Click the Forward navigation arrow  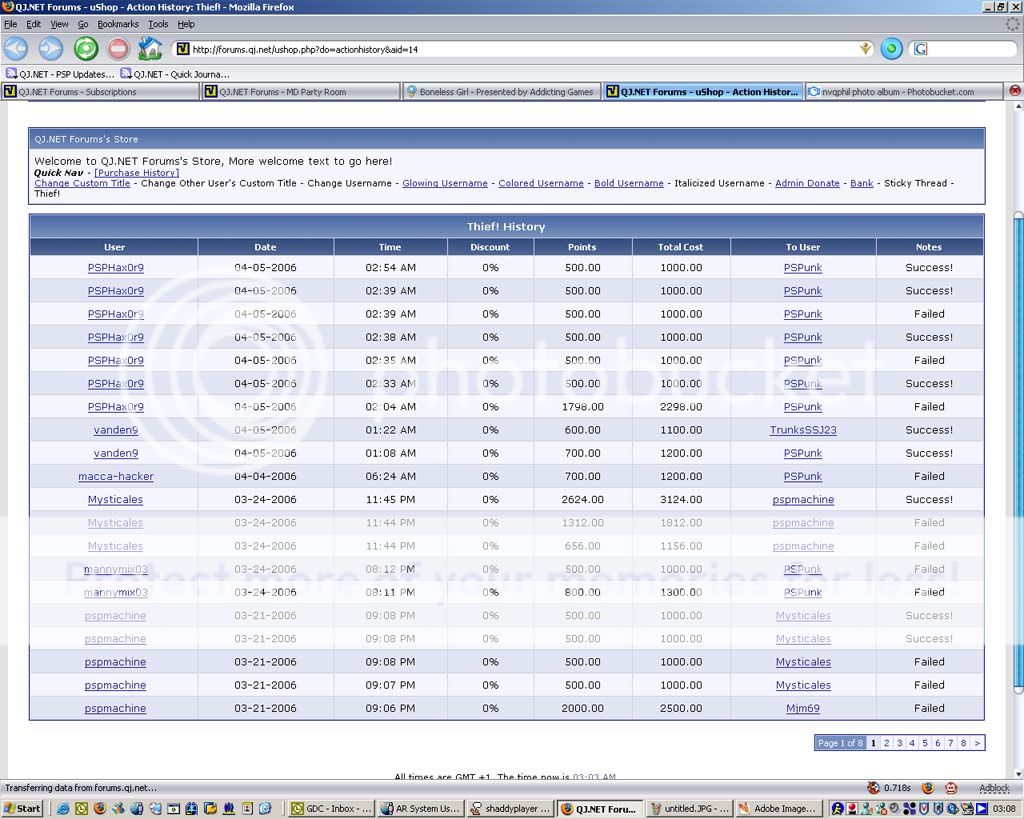coord(50,48)
